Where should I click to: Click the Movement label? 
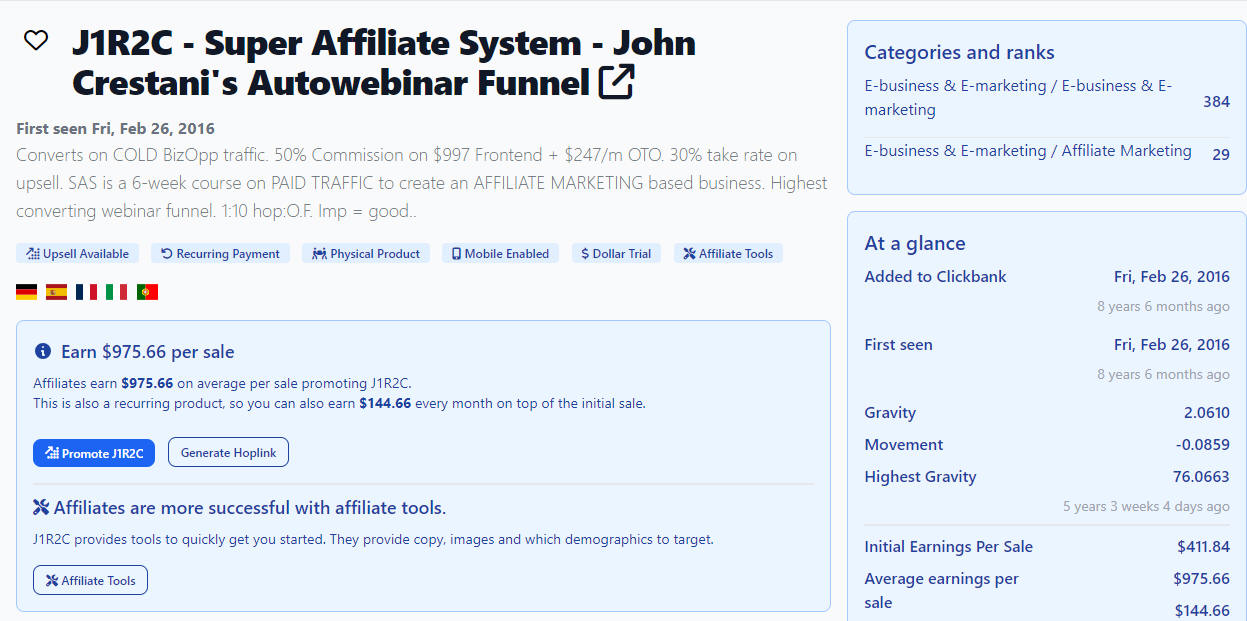tap(904, 445)
